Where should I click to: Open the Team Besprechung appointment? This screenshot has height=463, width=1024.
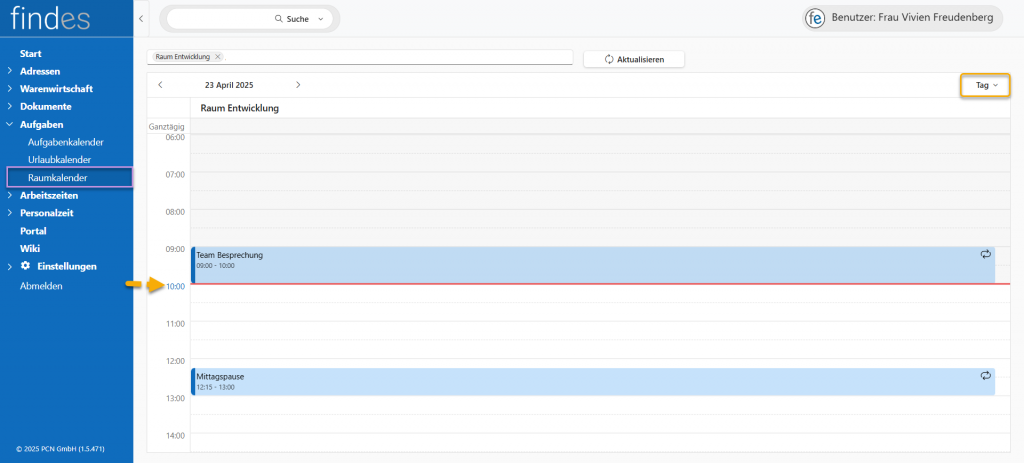pyautogui.click(x=500, y=265)
